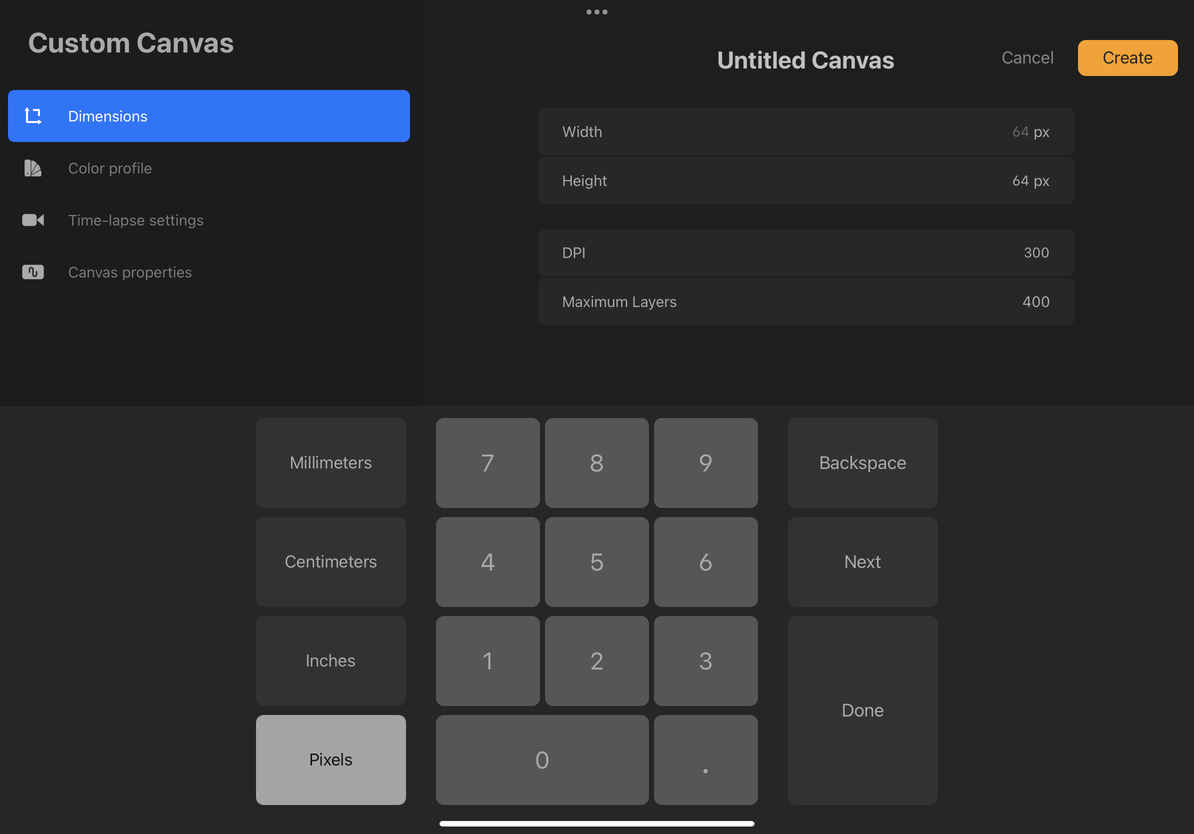Open the Color profile section

(209, 168)
